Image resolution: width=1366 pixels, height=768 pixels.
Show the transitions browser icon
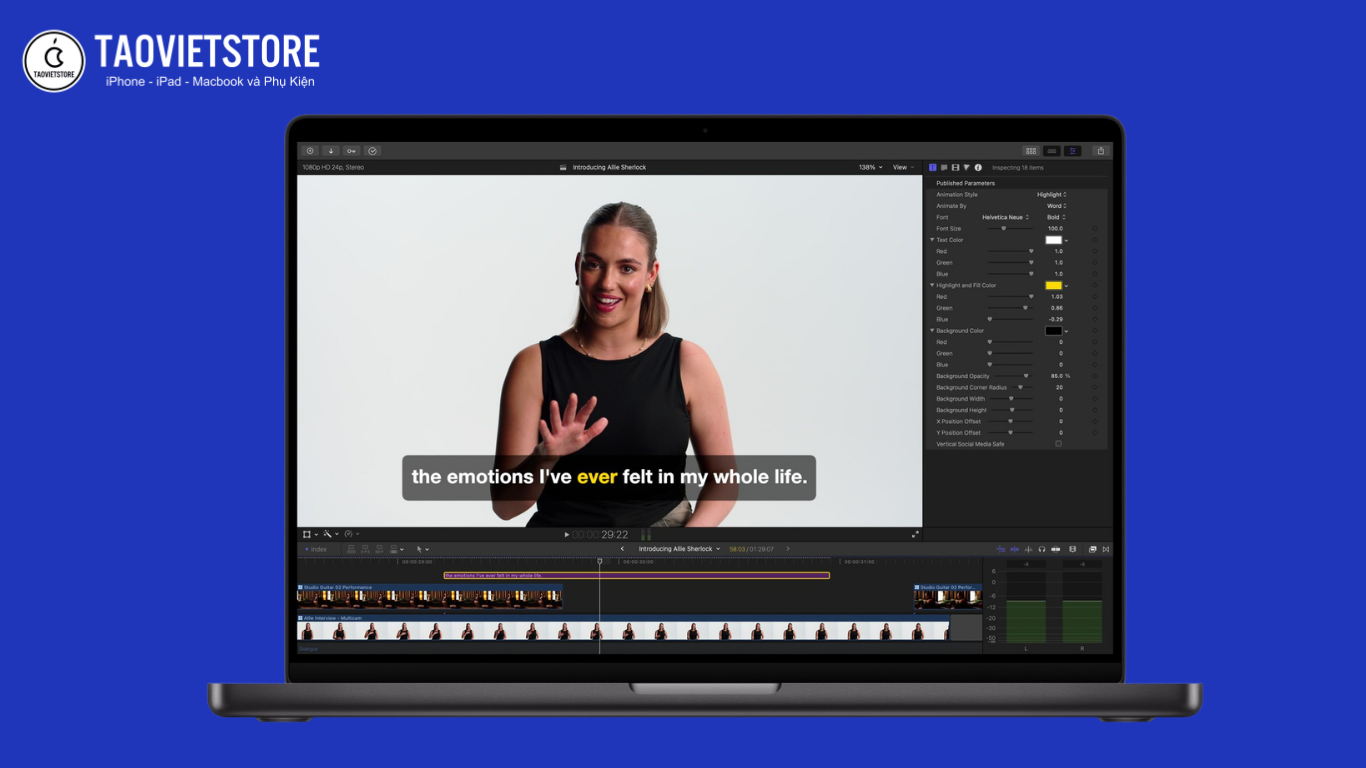[1106, 549]
